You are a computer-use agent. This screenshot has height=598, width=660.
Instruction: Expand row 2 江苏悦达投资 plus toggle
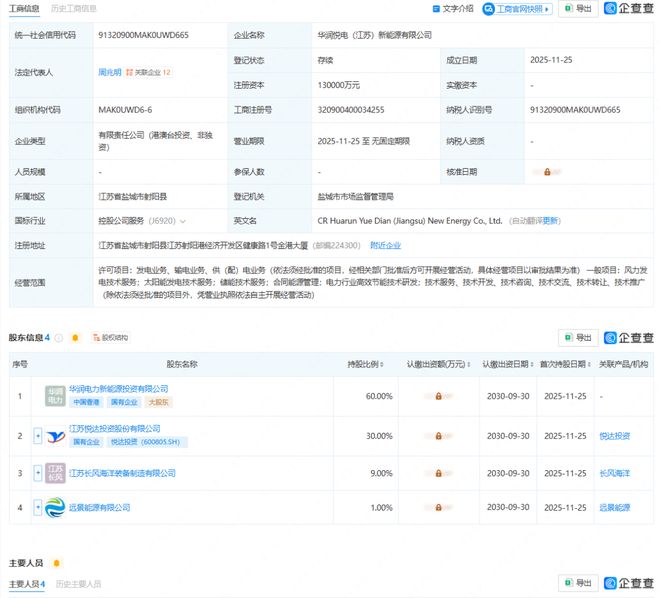click(37, 435)
